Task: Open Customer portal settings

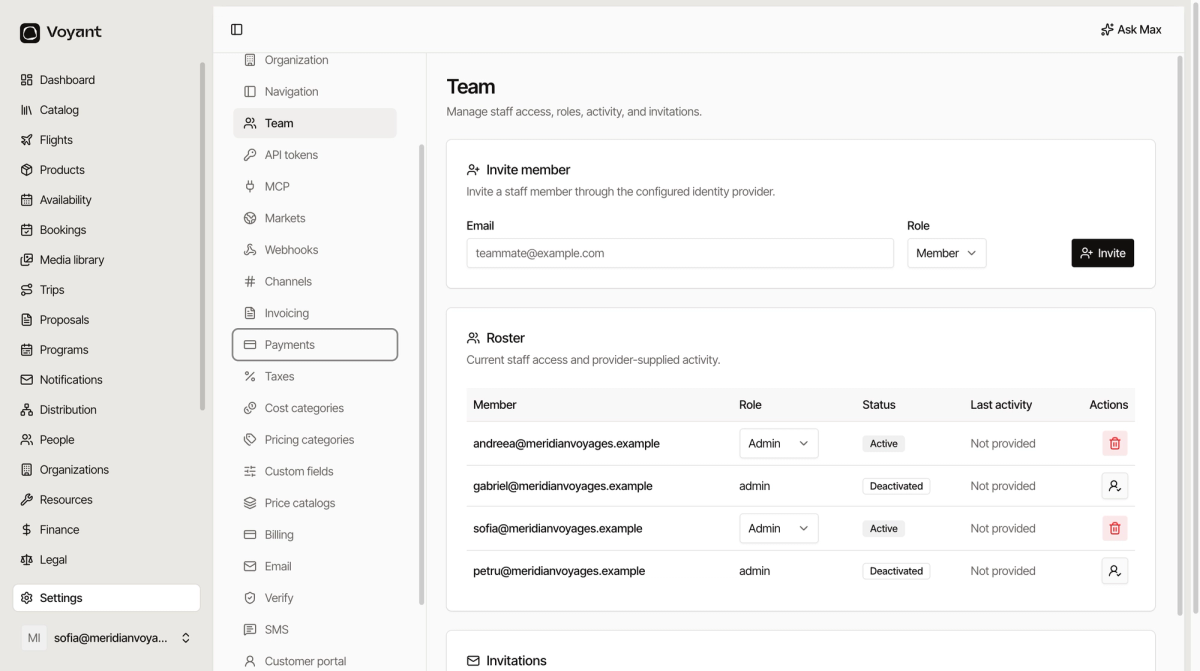Action: (x=315, y=661)
